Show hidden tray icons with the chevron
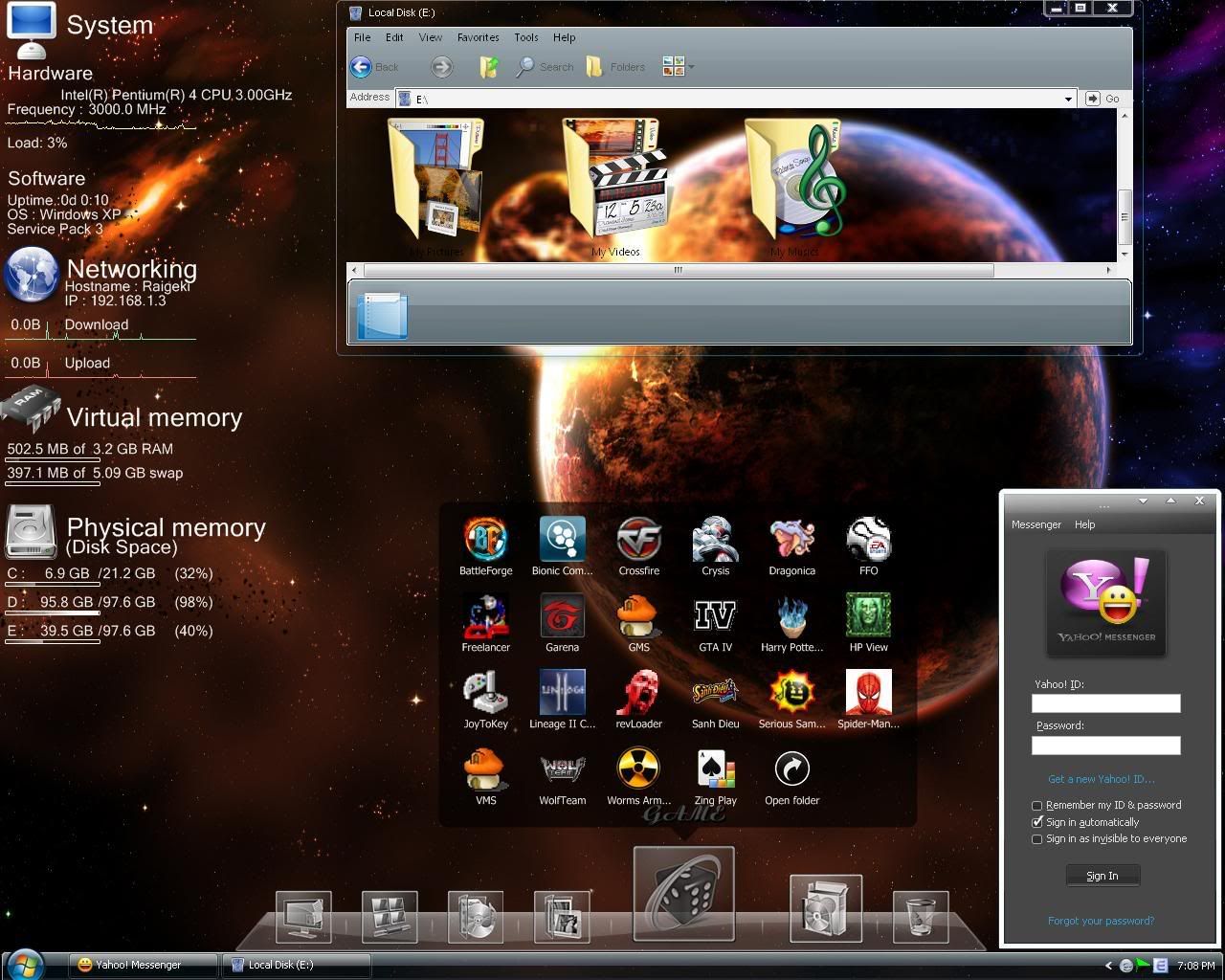The image size is (1225, 980). point(1108,966)
